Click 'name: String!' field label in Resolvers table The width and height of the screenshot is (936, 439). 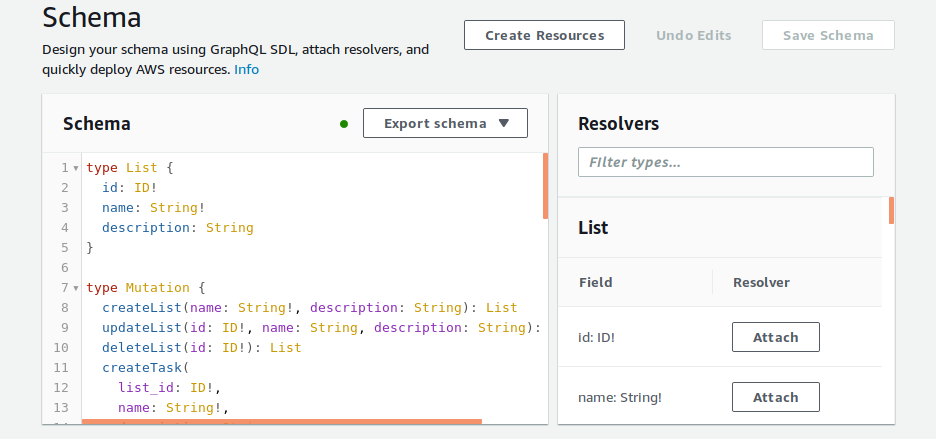[x=620, y=398]
